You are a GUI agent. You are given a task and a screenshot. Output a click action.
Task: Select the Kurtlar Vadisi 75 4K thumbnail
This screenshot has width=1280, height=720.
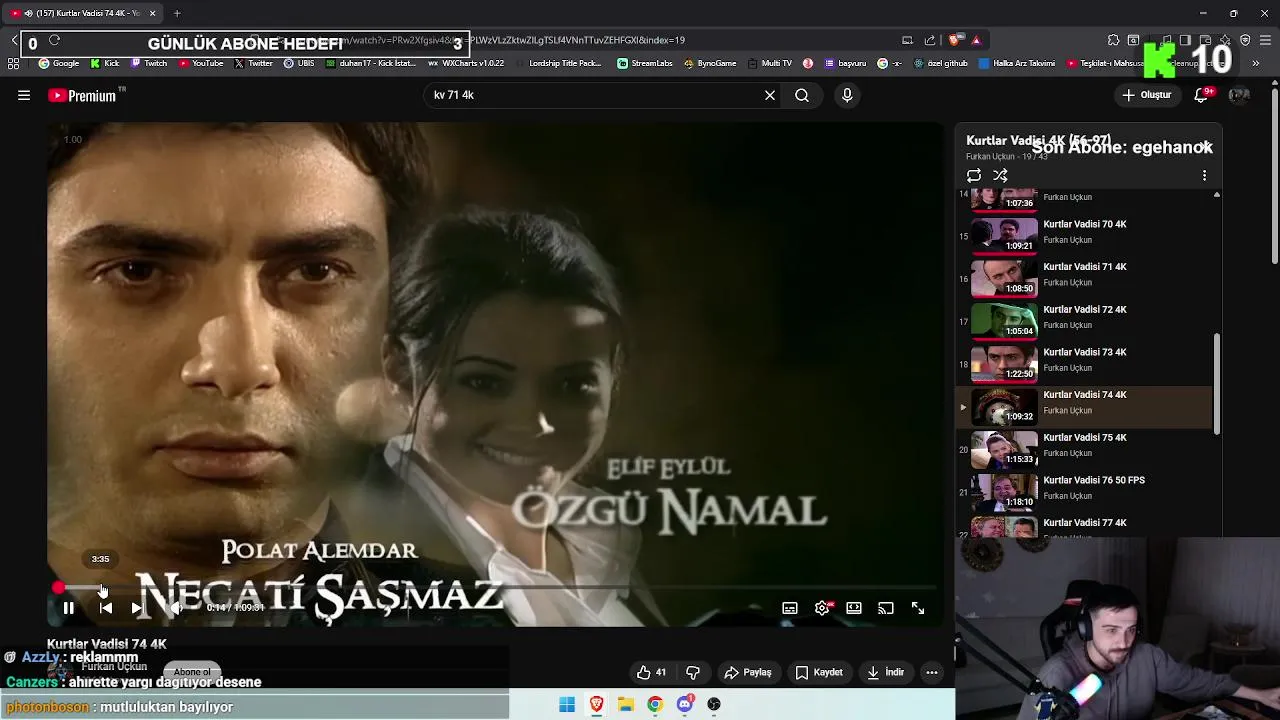[1004, 450]
